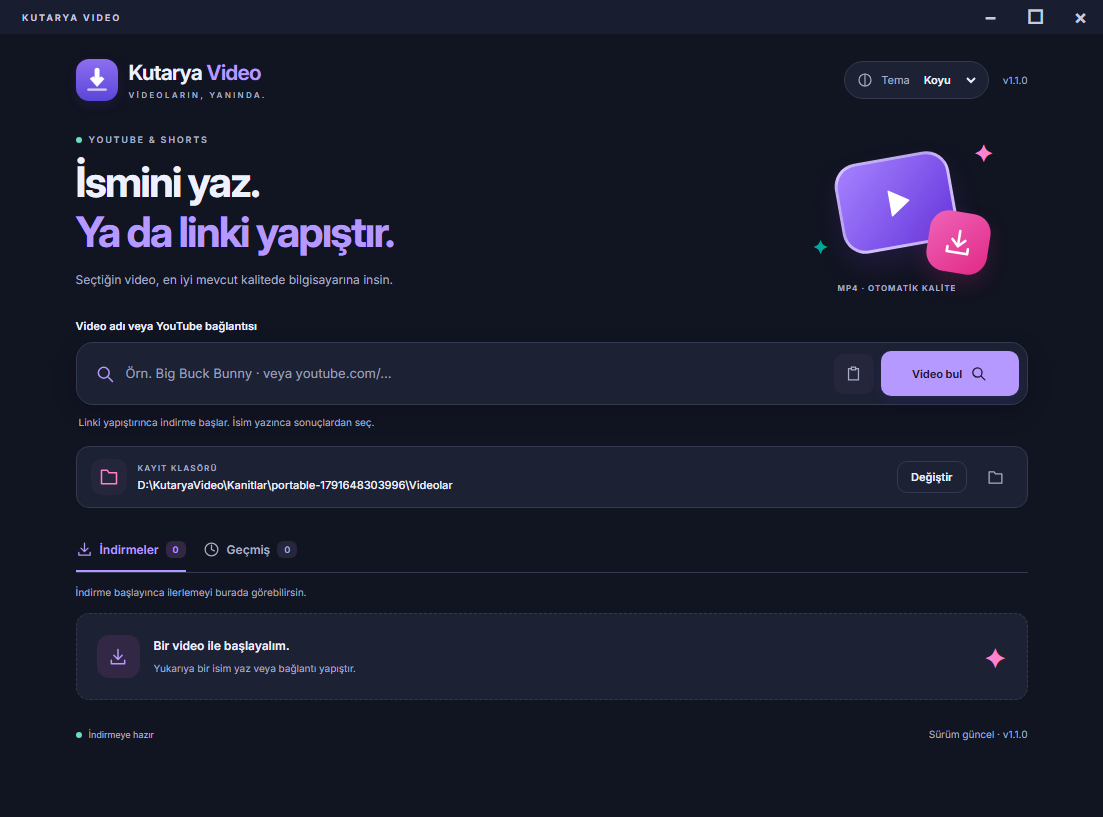
Task: Click the Bir video ile başlayalım heading
Action: pyautogui.click(x=222, y=646)
